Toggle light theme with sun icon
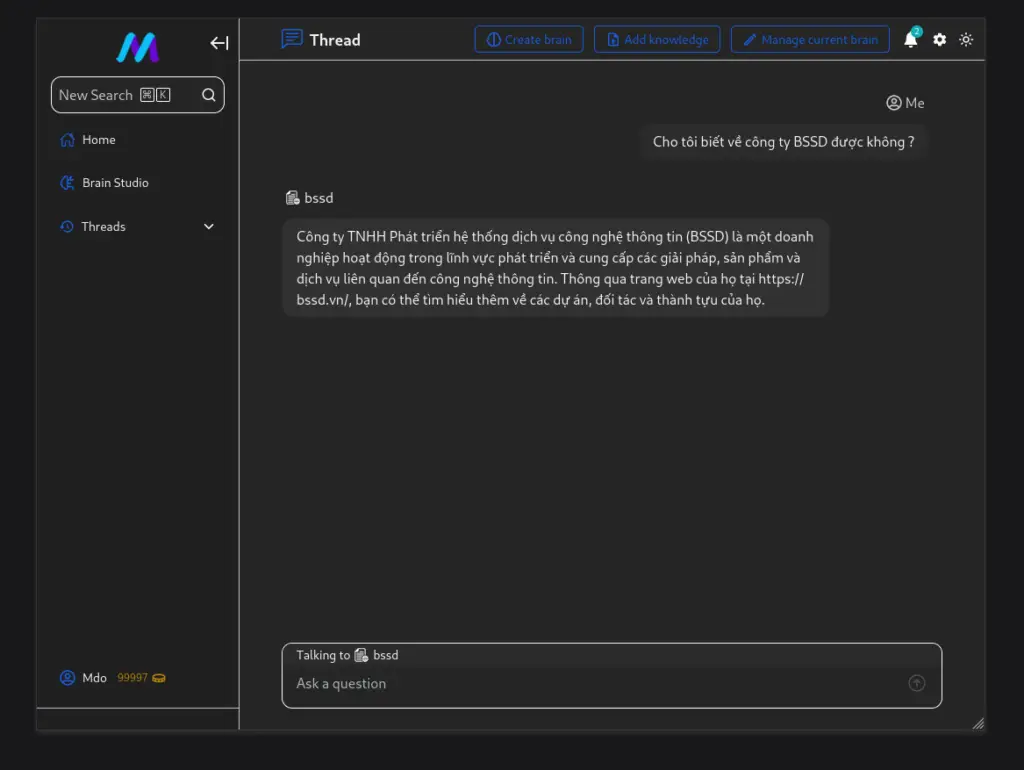 point(966,40)
